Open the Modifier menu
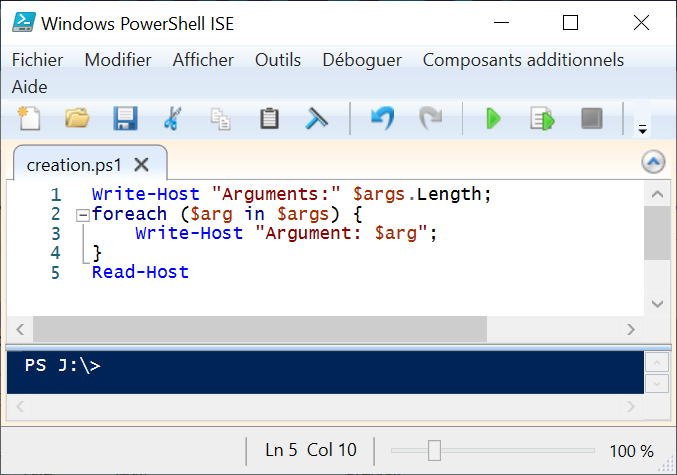 (x=118, y=60)
